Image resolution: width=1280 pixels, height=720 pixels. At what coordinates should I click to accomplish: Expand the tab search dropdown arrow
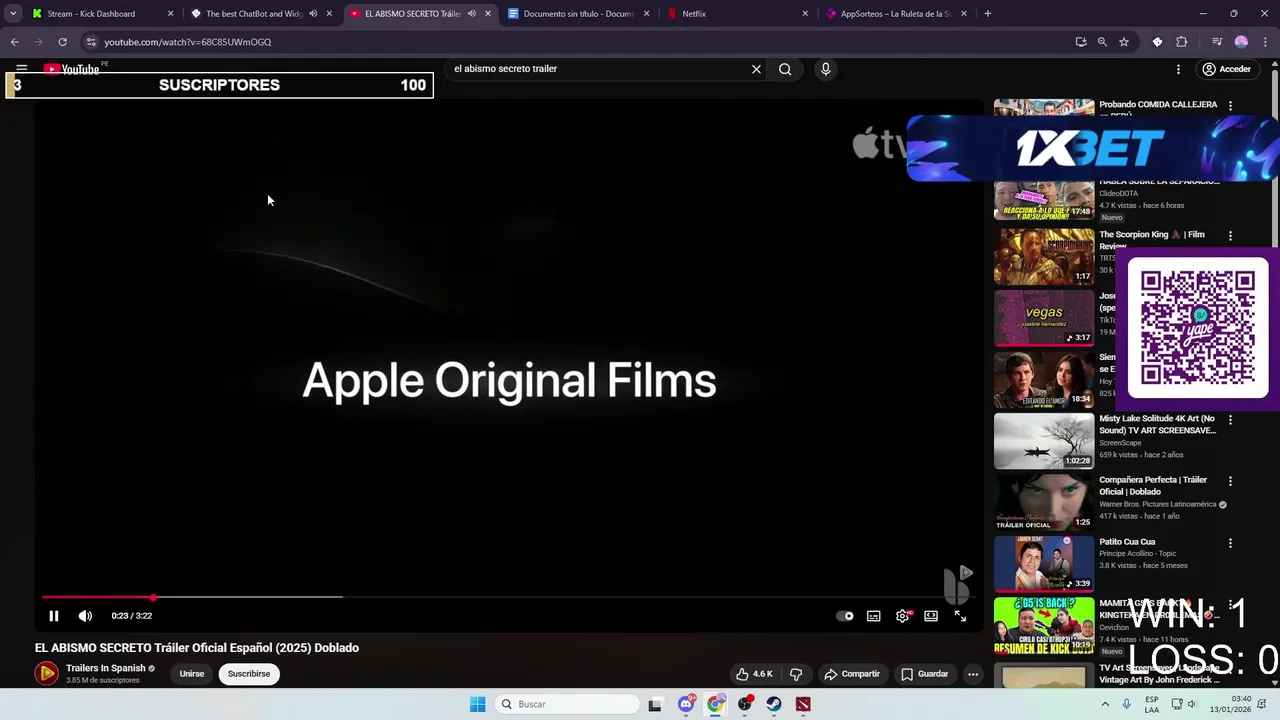(13, 14)
